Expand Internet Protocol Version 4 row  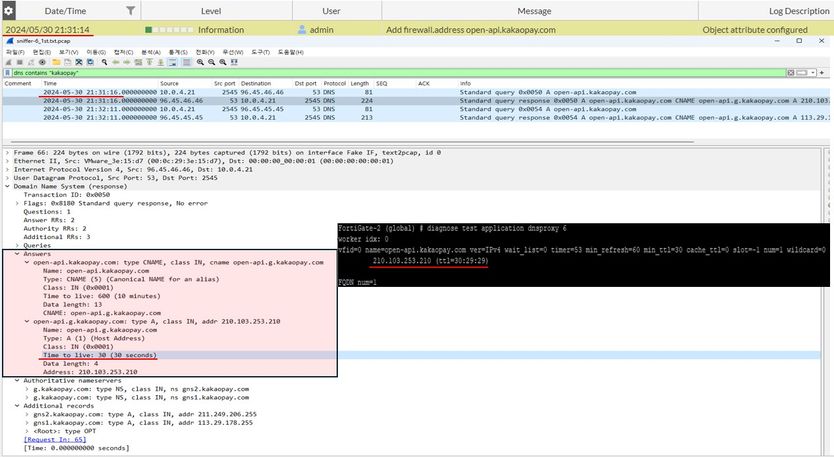(7, 170)
